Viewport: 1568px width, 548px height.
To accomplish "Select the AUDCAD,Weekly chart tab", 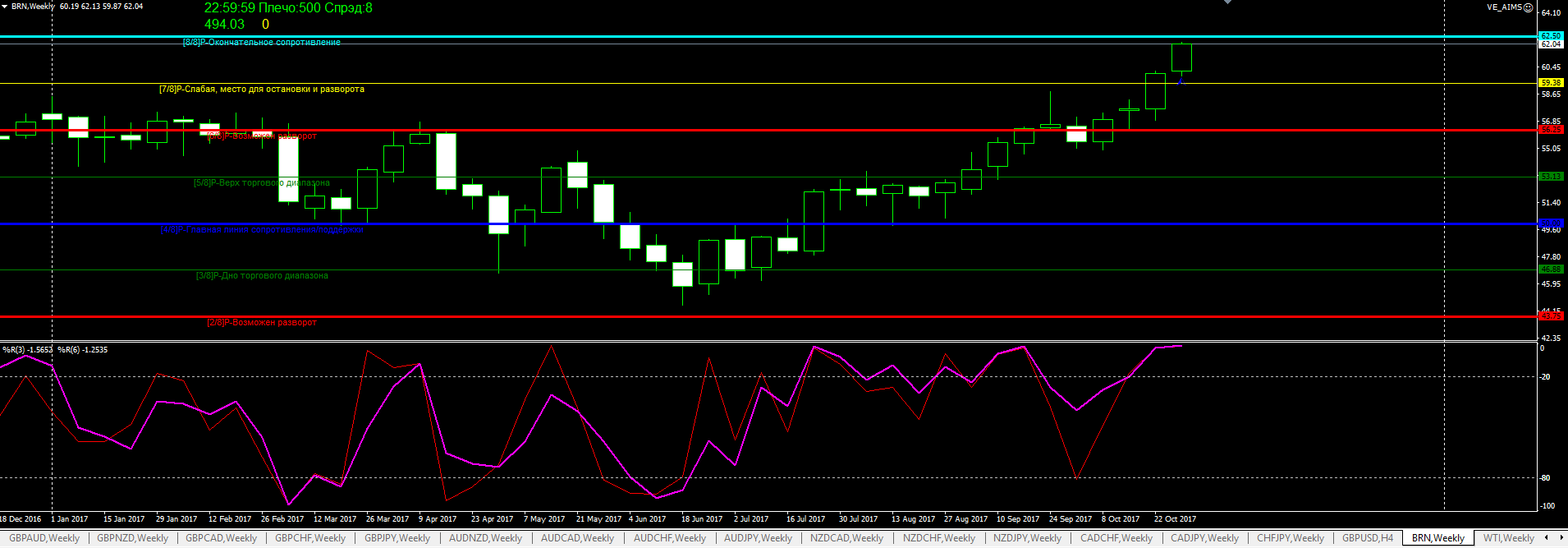I will tap(577, 538).
